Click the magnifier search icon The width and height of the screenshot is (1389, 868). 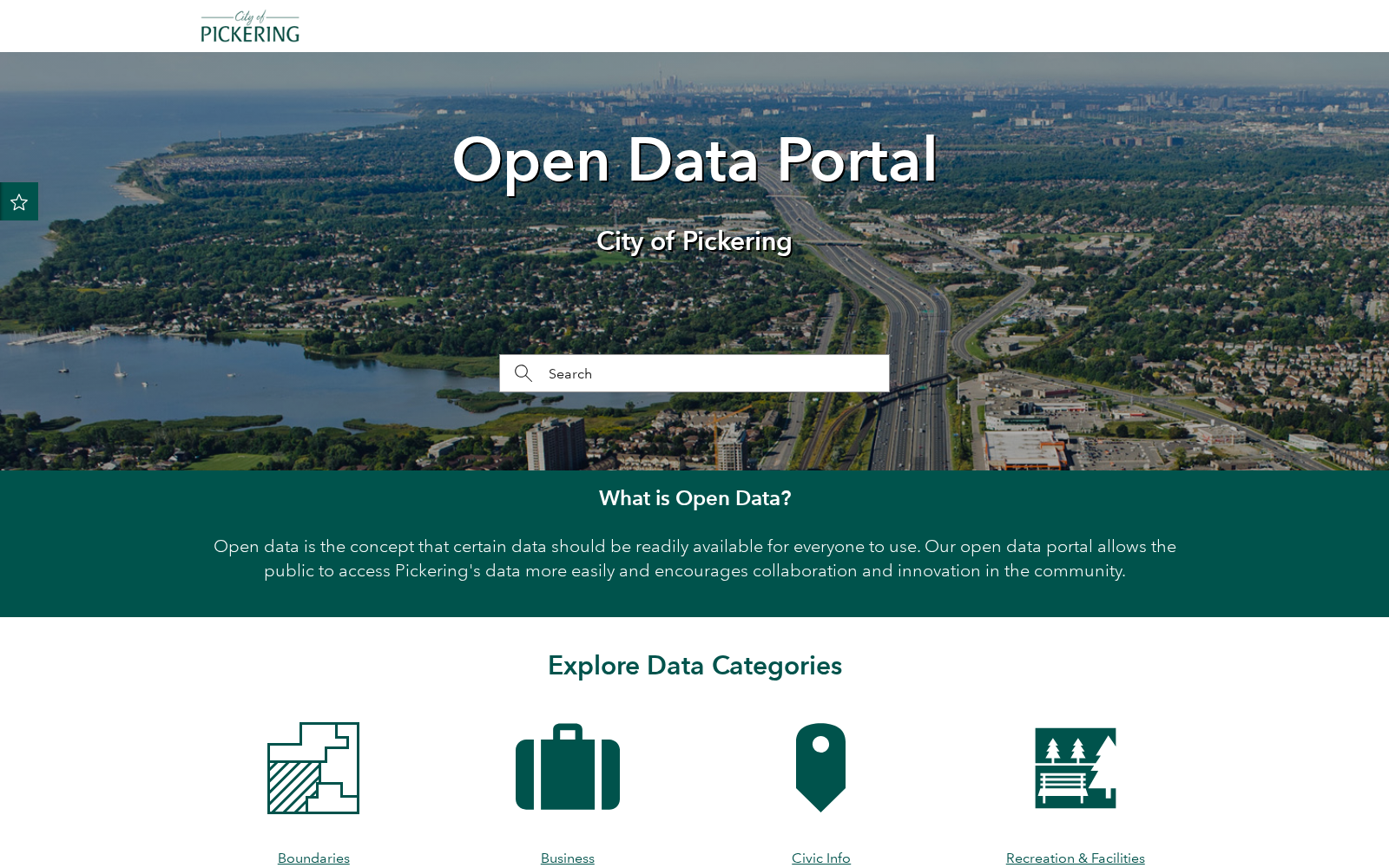click(x=523, y=373)
